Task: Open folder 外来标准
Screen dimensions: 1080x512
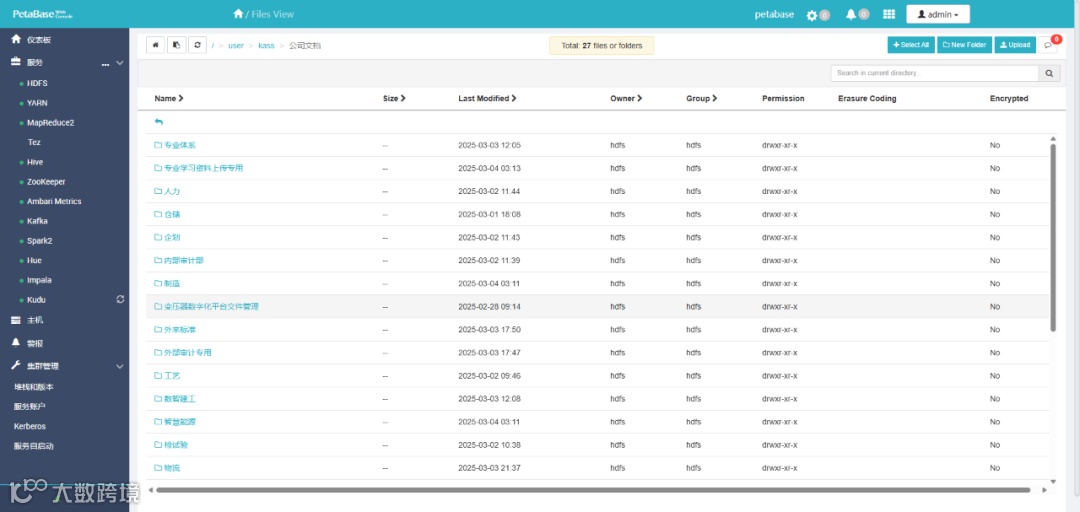Action: (x=180, y=329)
